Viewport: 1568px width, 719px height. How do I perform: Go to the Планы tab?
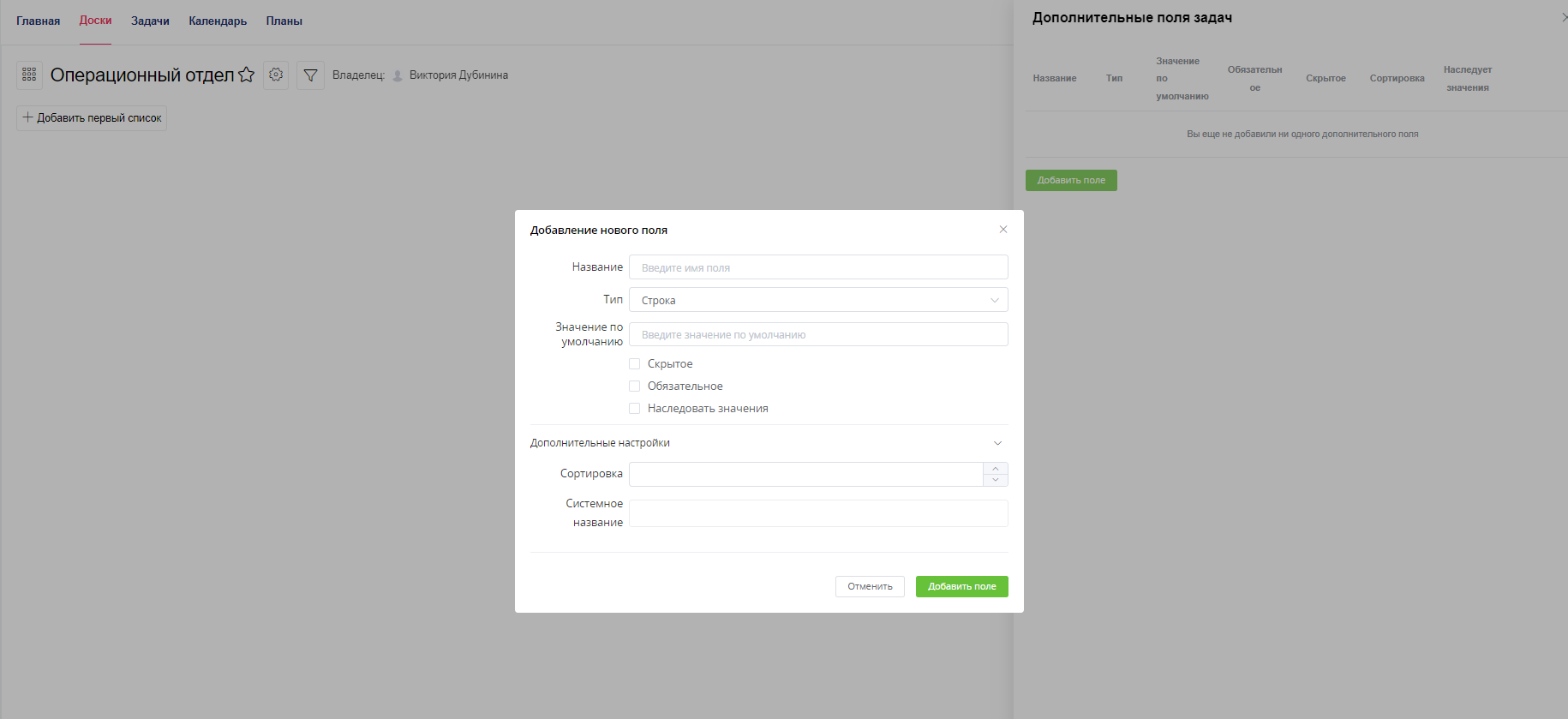pos(284,21)
